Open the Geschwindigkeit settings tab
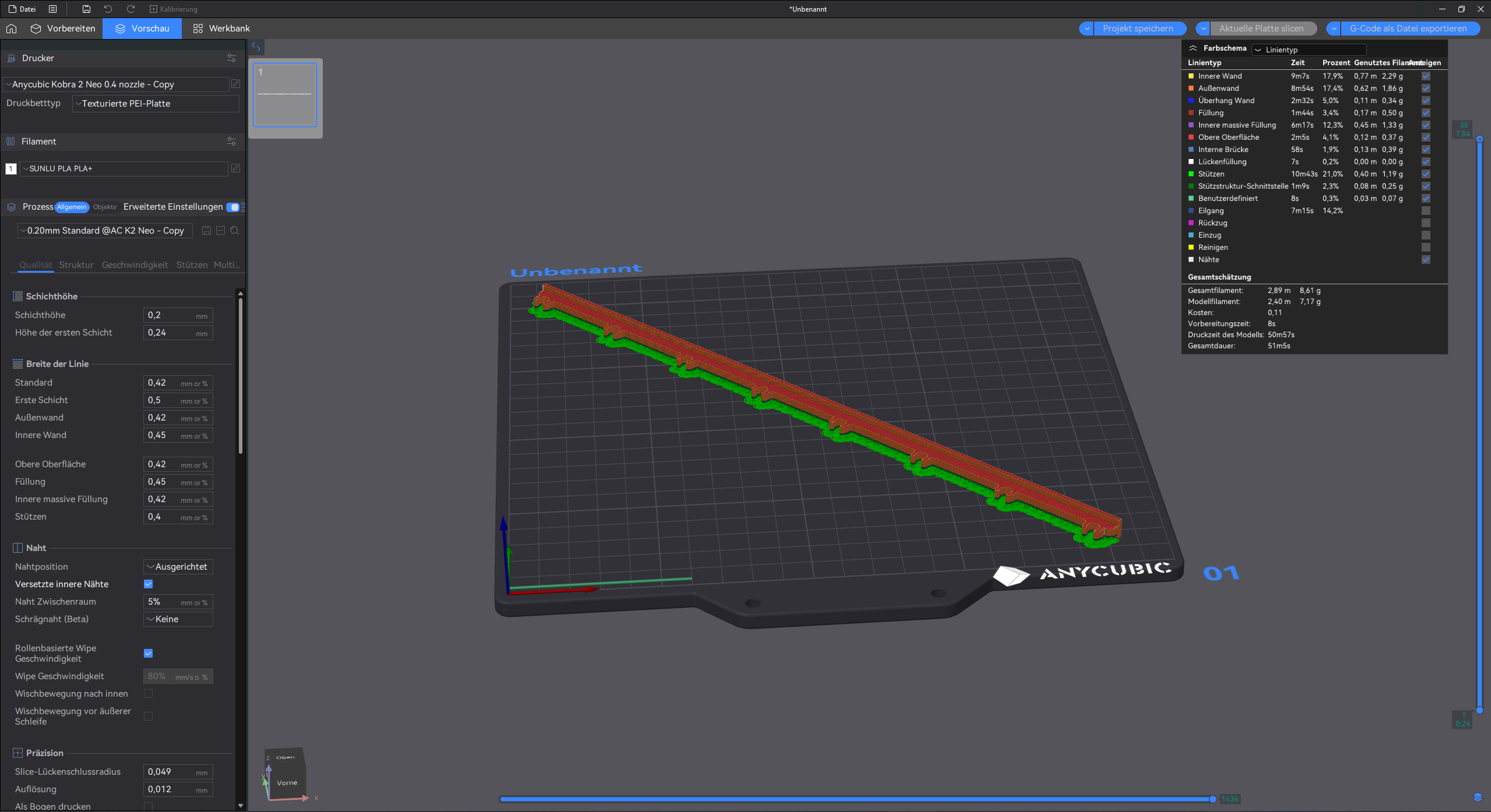 [x=135, y=265]
